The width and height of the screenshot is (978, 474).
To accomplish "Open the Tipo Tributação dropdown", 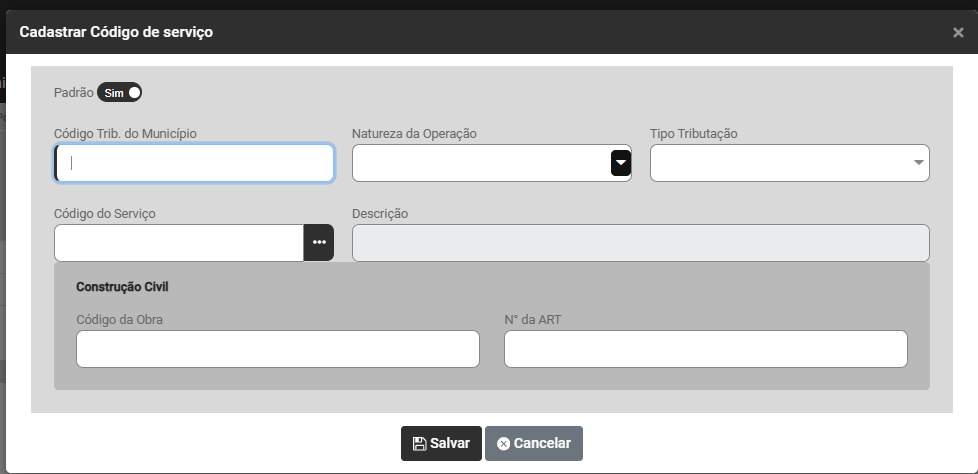I will (790, 163).
